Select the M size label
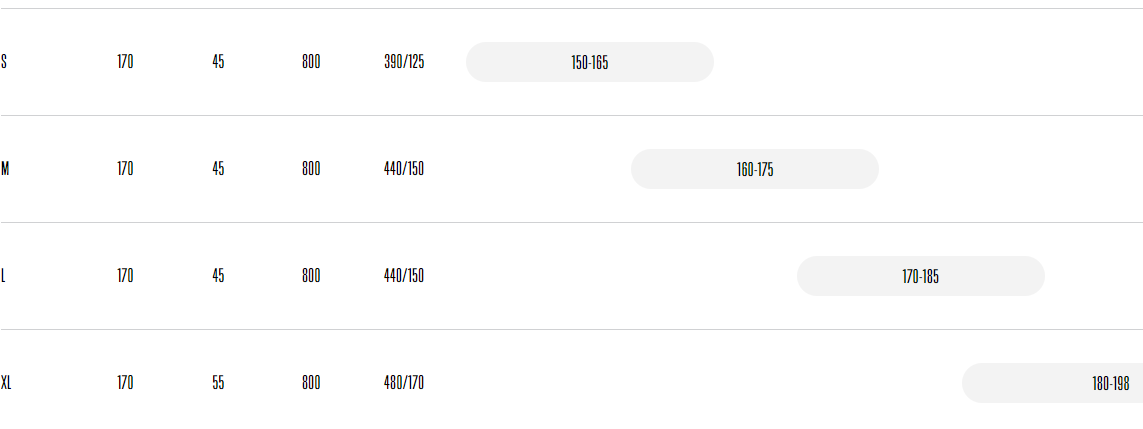The width and height of the screenshot is (1143, 429). pos(5,169)
